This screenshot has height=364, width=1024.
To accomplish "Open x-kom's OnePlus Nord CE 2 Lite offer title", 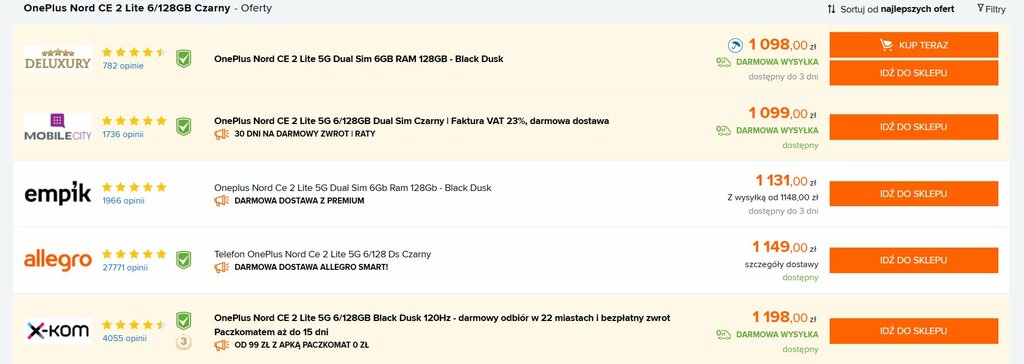I will tap(442, 325).
